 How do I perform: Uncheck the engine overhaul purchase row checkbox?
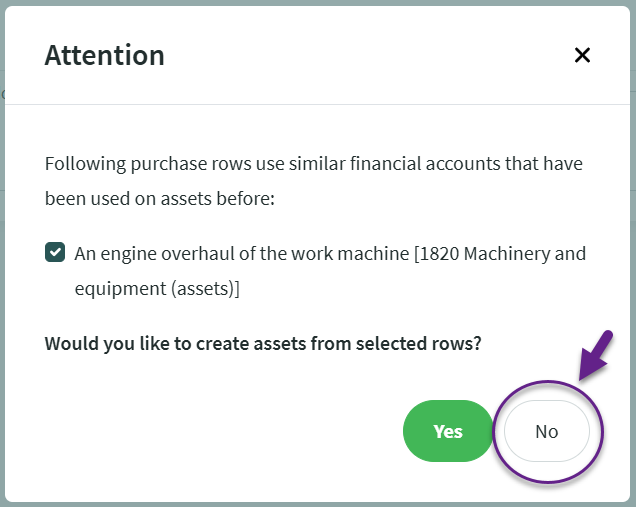56,253
